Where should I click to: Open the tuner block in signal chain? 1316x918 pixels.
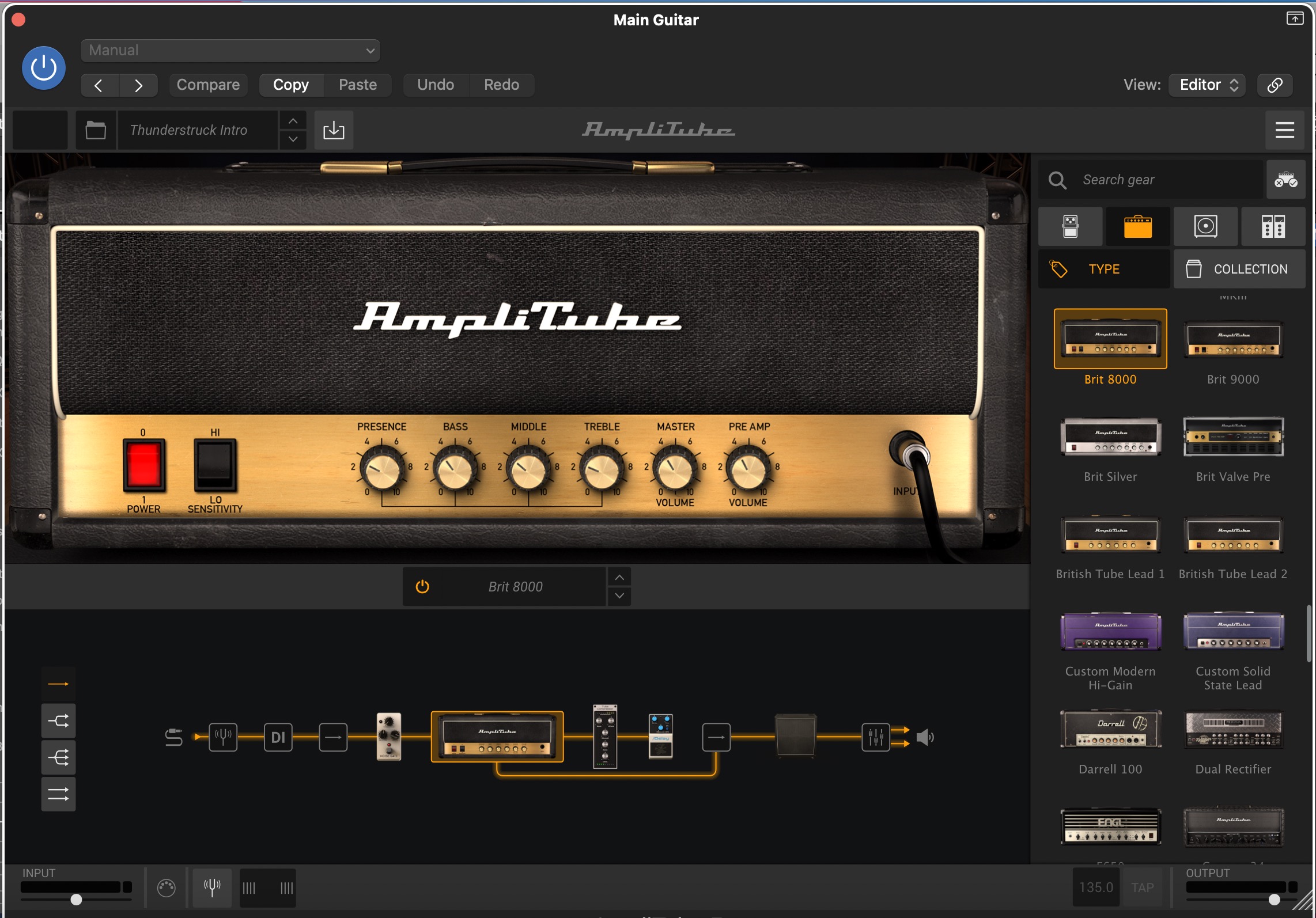(223, 737)
